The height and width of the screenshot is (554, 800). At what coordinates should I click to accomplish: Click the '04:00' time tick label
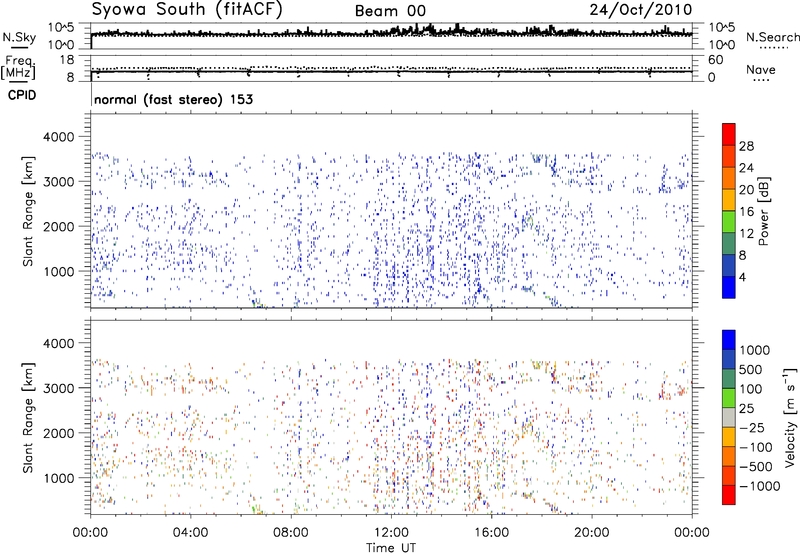[190, 533]
